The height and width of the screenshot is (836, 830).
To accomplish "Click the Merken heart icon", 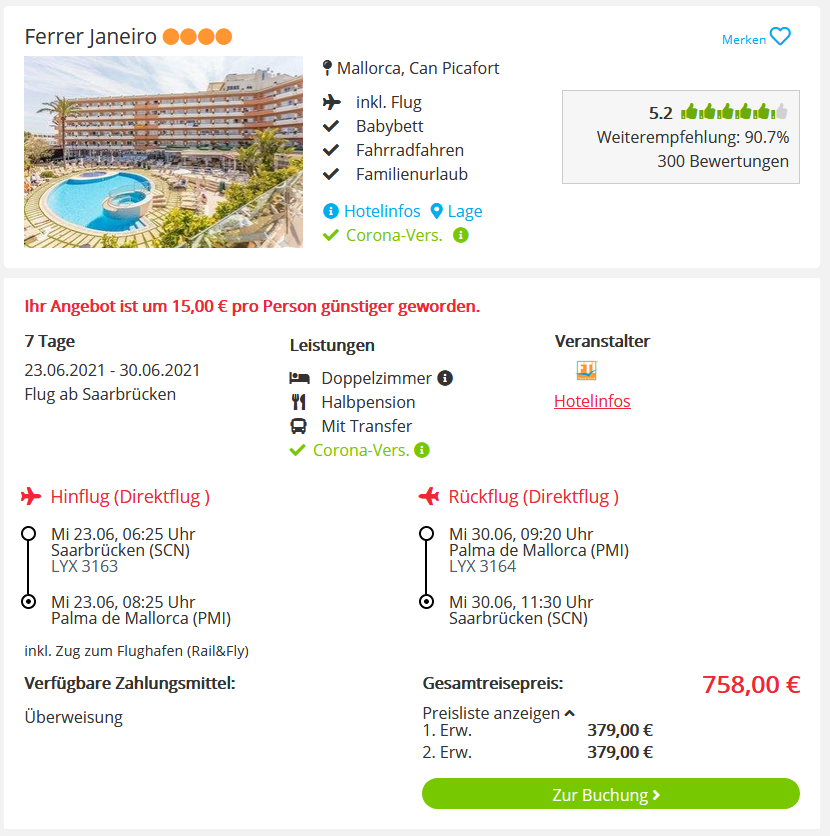I will pyautogui.click(x=780, y=36).
